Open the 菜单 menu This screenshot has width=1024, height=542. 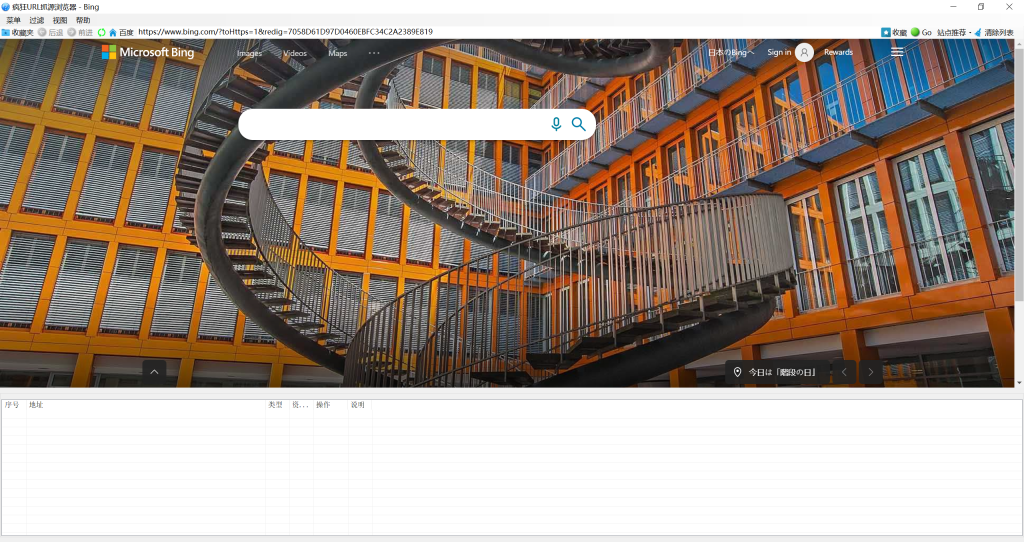[x=13, y=20]
